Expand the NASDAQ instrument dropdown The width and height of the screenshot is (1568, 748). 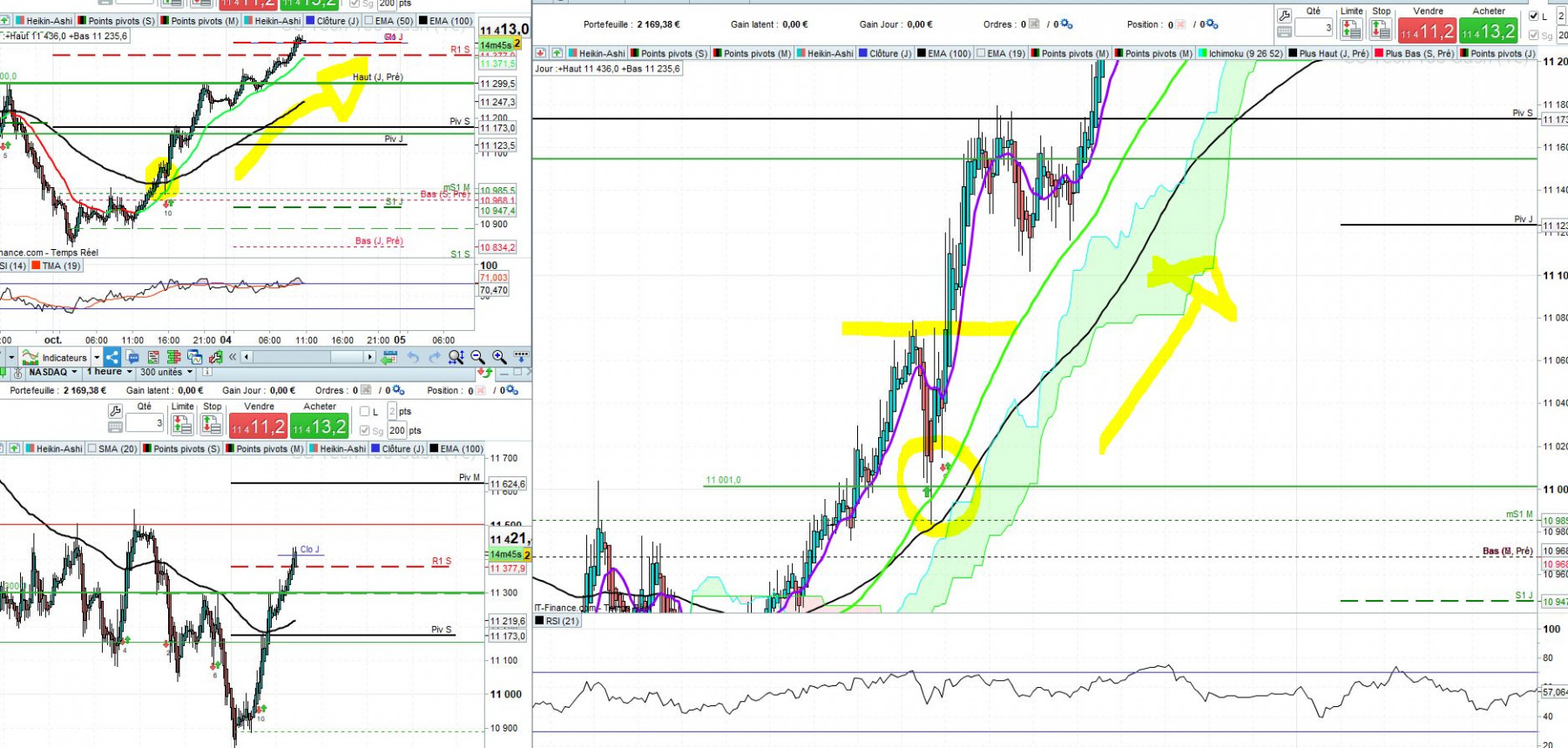(x=54, y=372)
